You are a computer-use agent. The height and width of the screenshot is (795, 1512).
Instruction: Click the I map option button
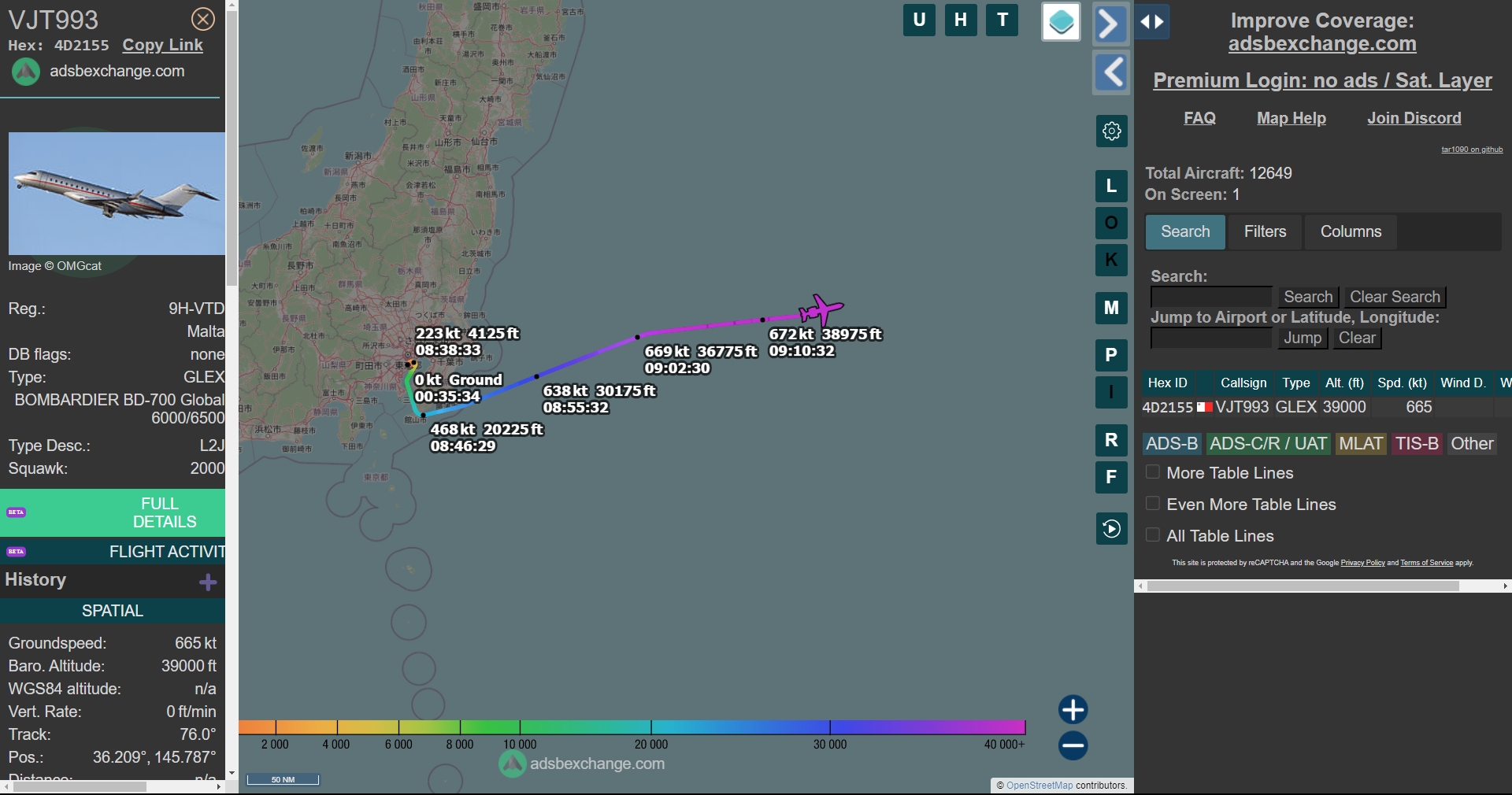click(x=1111, y=392)
